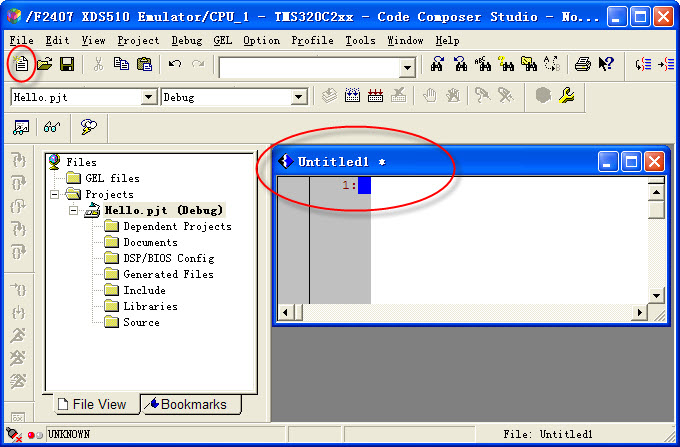Open the Edit menu

click(x=57, y=40)
